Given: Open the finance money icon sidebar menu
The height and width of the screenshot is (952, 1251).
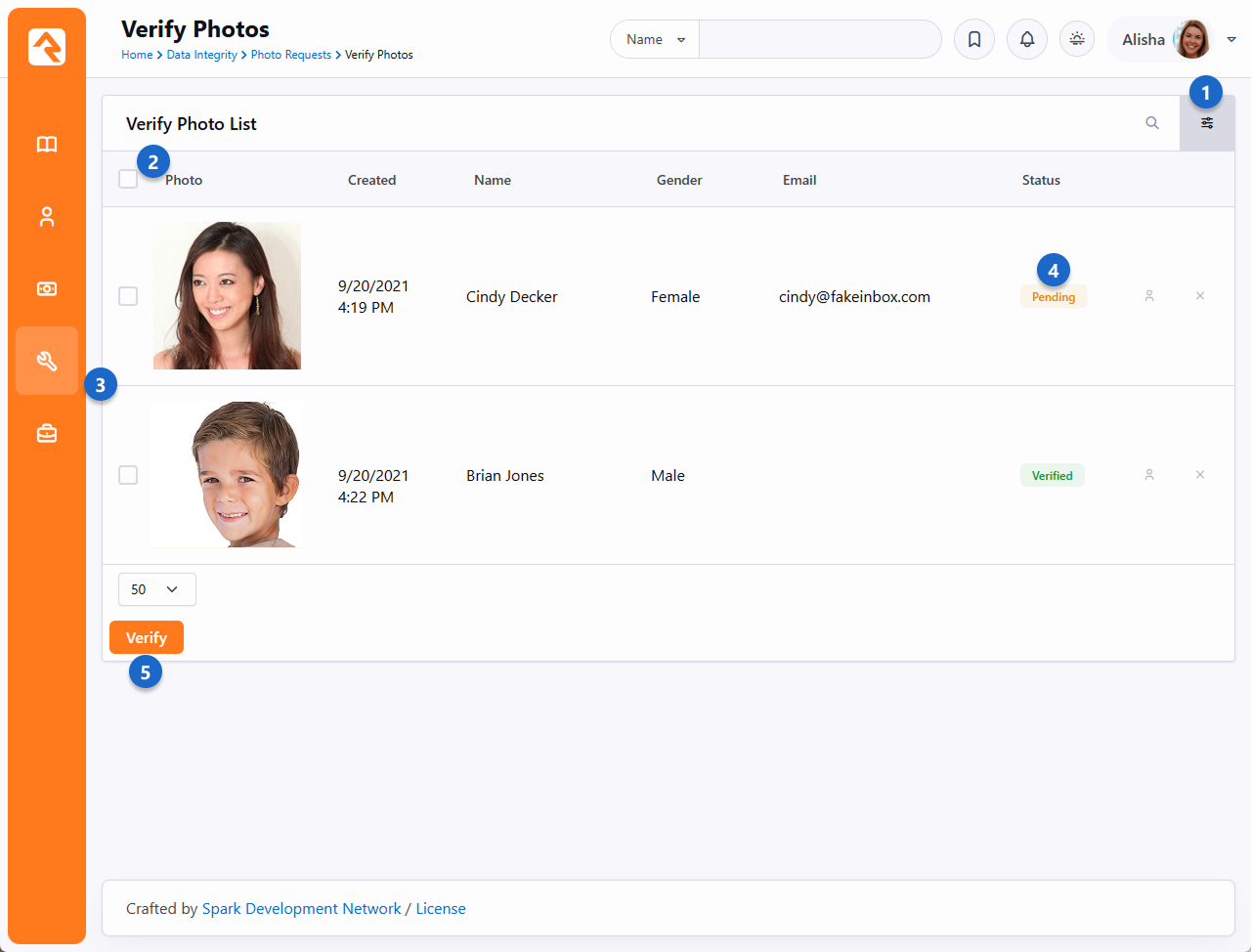Looking at the screenshot, I should pos(47,289).
